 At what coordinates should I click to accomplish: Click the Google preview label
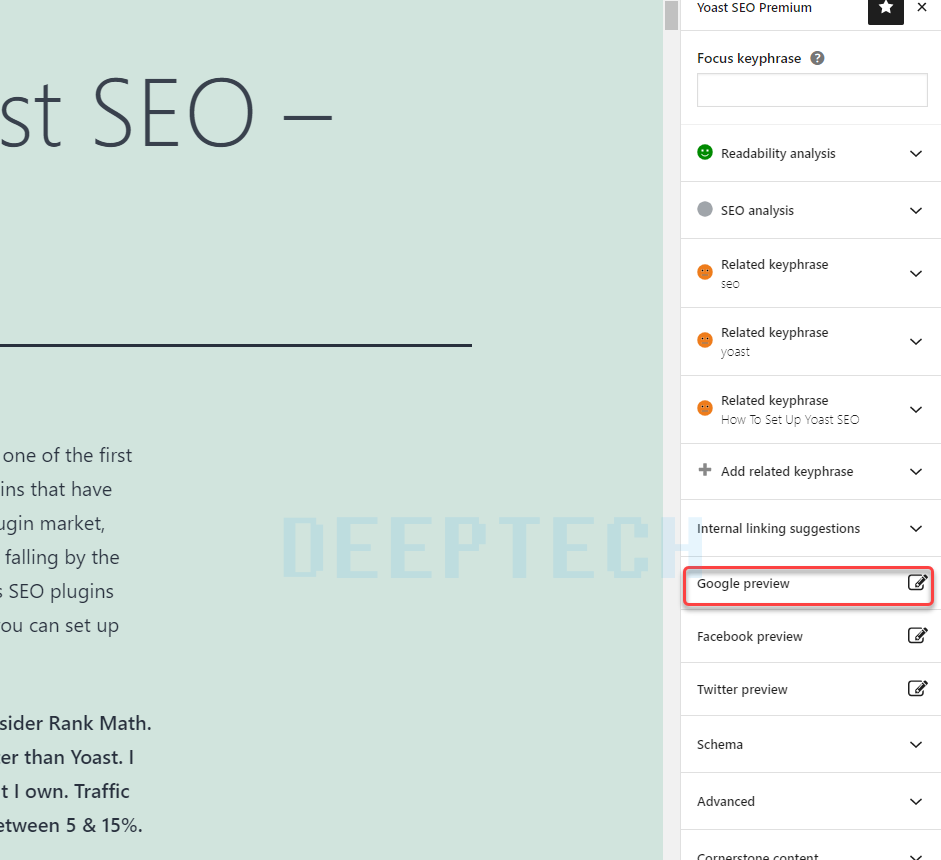(x=743, y=584)
